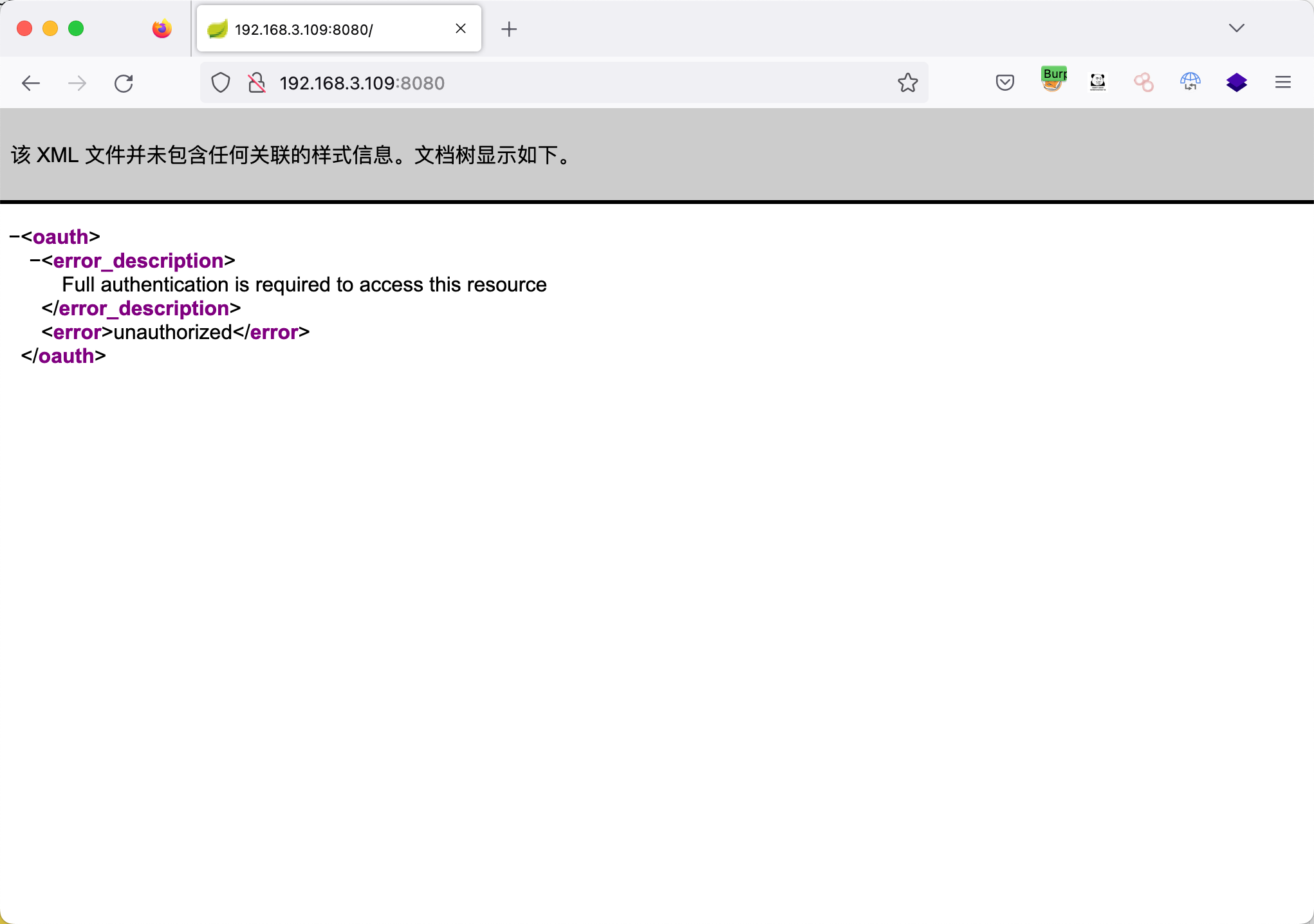
Task: Collapse the error_description XML node
Action: (35, 261)
